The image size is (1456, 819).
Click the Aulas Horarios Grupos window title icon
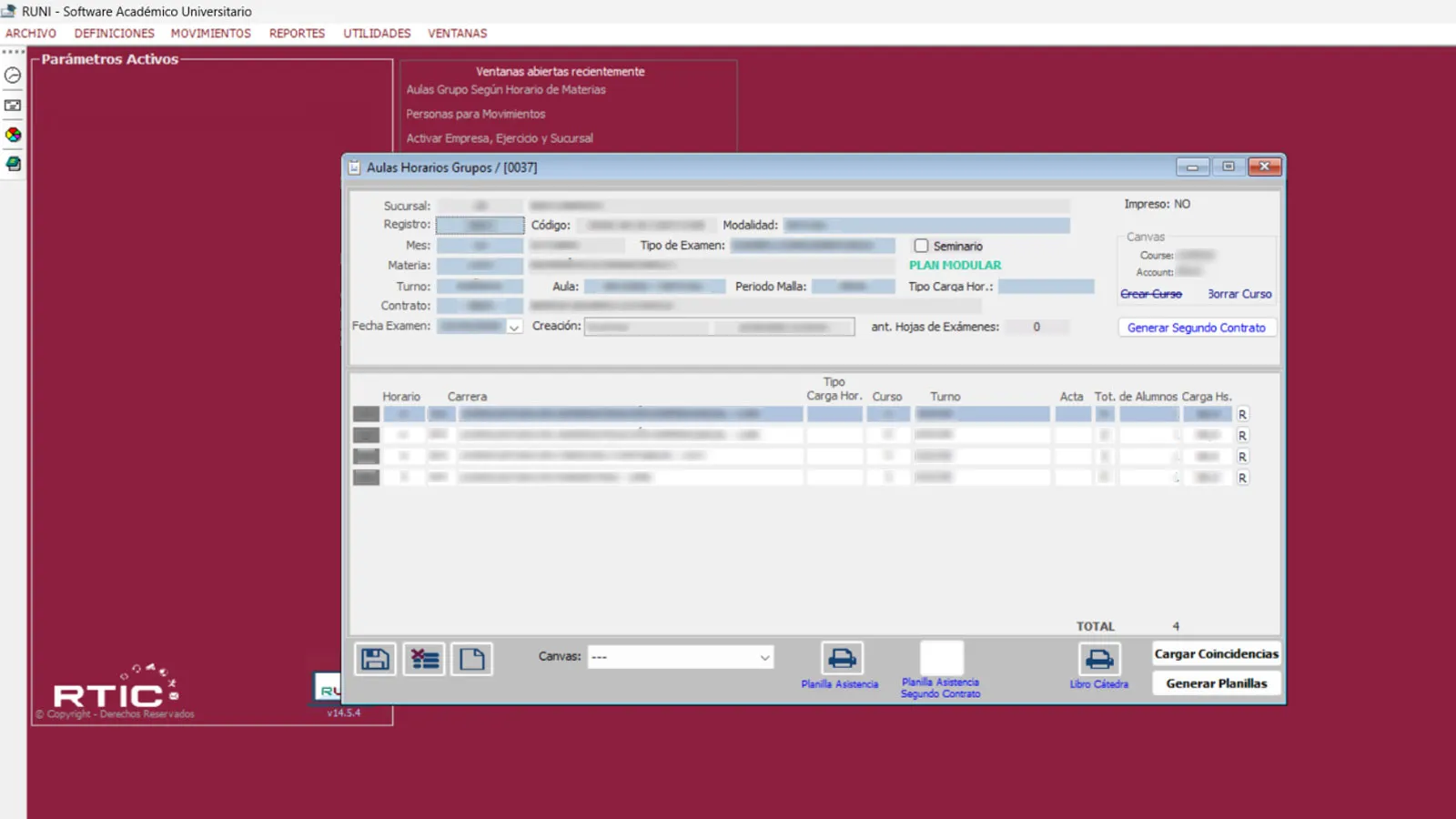click(355, 167)
